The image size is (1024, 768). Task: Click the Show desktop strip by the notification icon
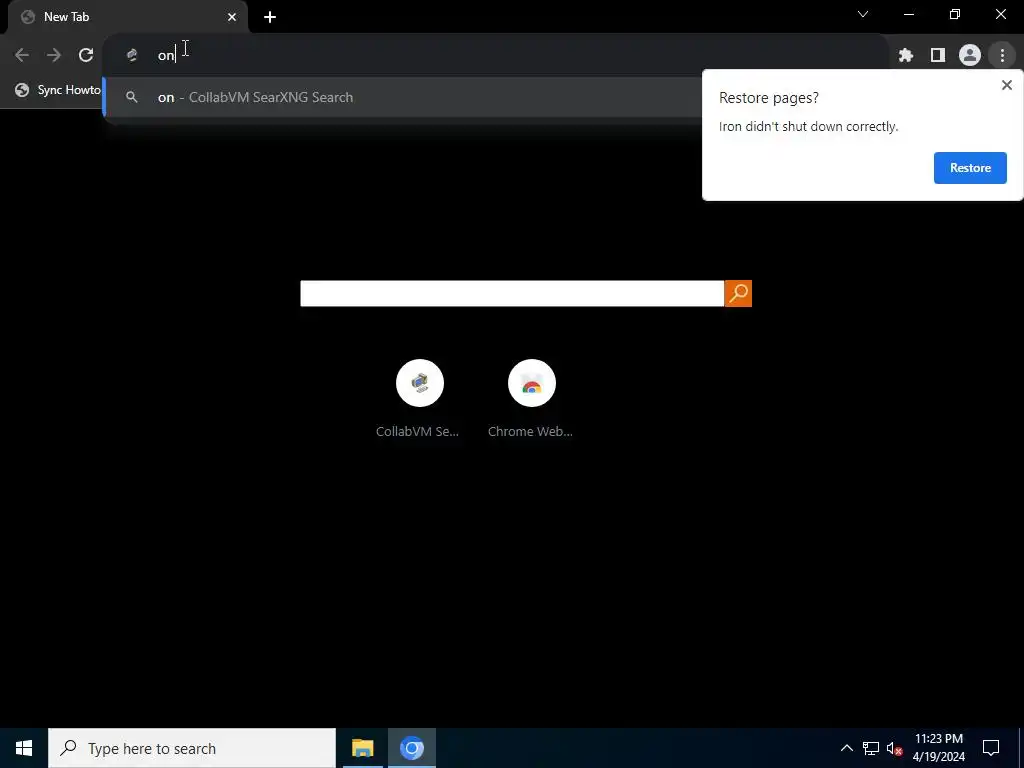click(1021, 748)
